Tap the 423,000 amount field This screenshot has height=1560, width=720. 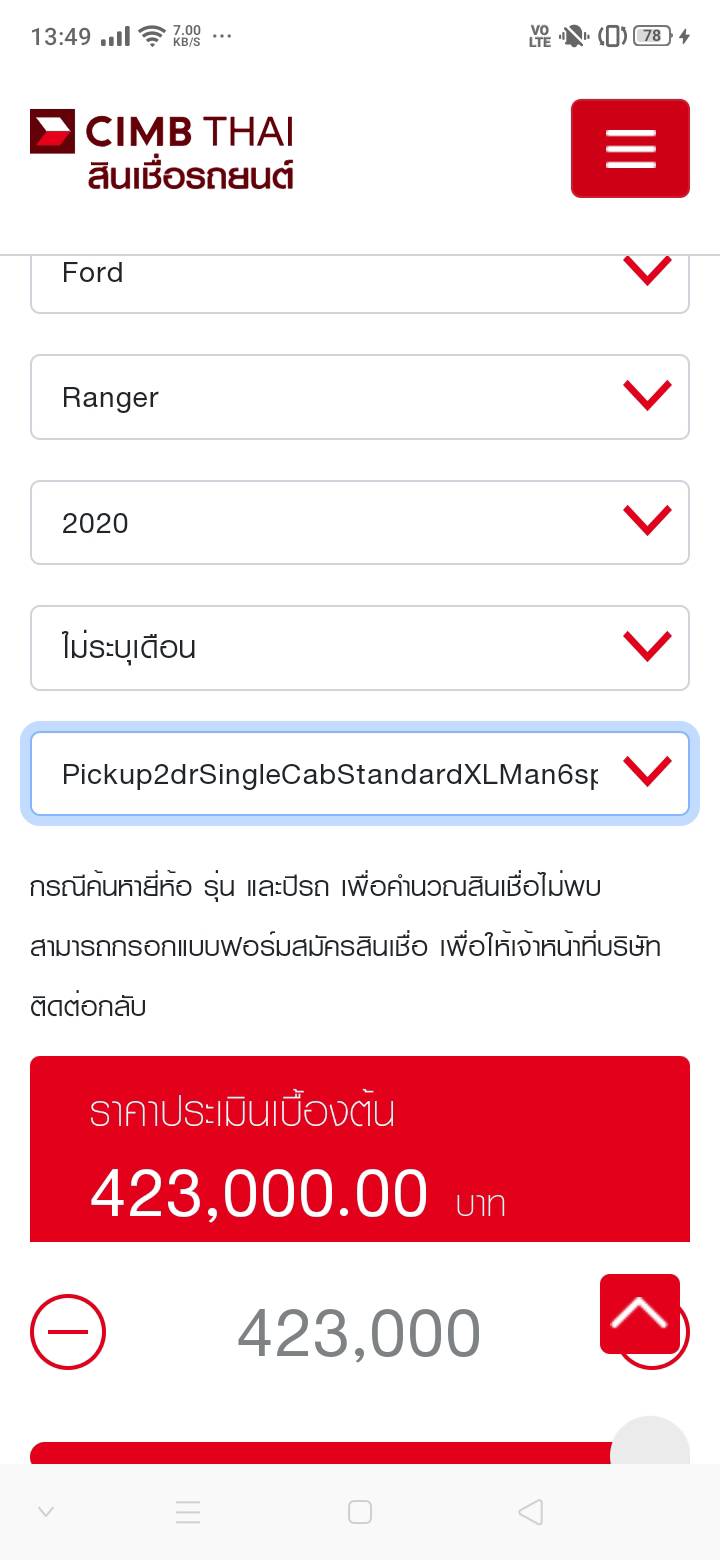[359, 1333]
